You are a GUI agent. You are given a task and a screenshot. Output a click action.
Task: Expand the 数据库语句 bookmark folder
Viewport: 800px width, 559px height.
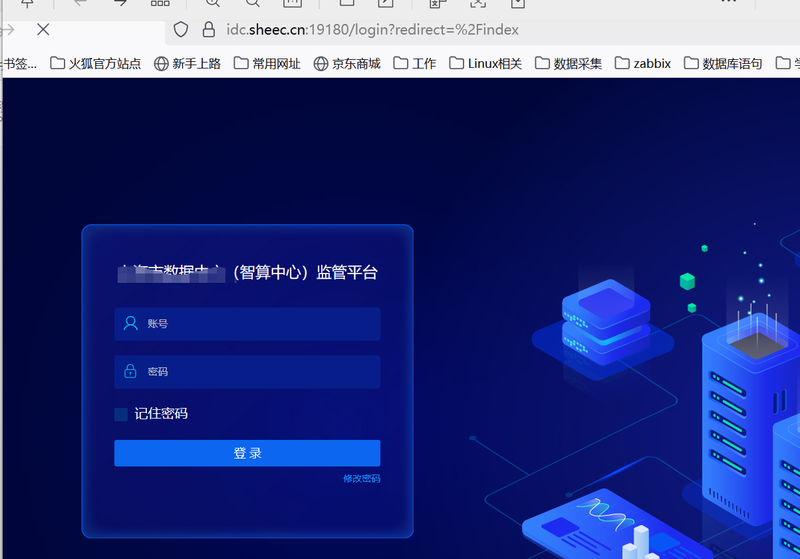click(x=723, y=63)
